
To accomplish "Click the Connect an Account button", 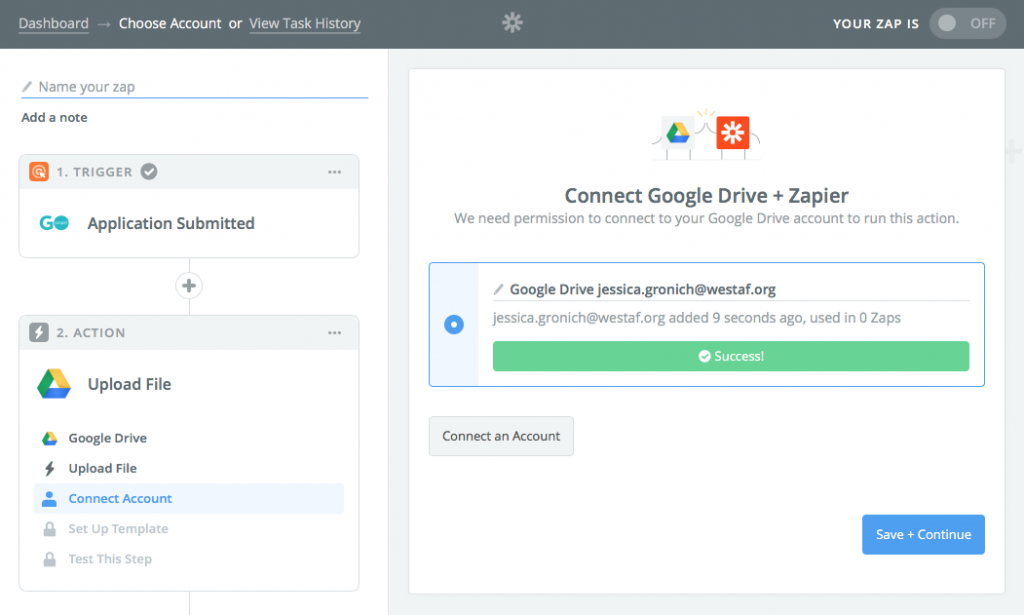I will 501,436.
